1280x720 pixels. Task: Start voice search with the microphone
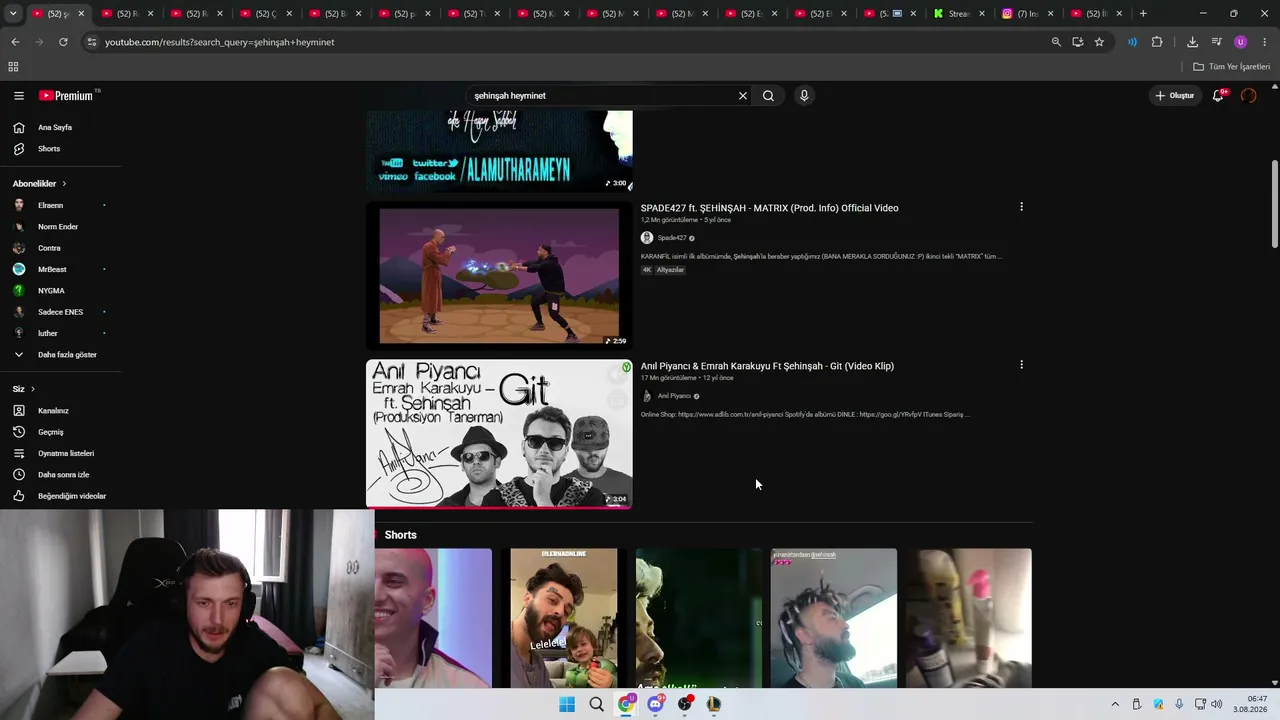click(x=804, y=96)
